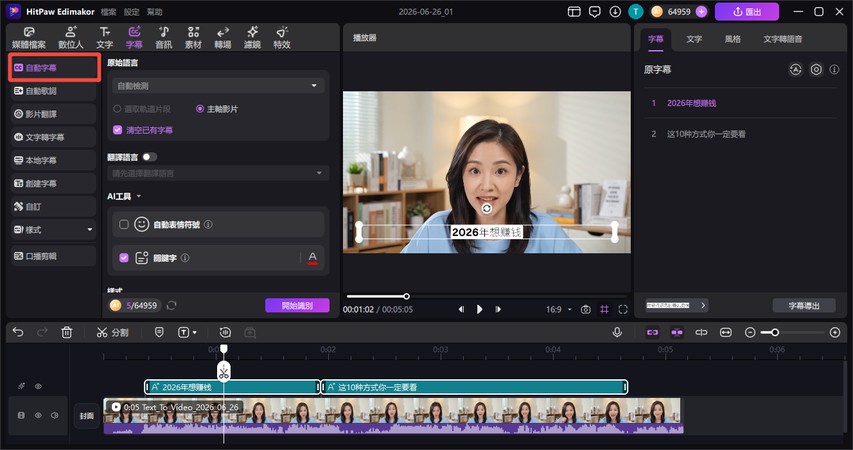Viewport: 853px width, 450px height.
Task: Select 文字轉字幕 text to subtitles
Action: pyautogui.click(x=53, y=137)
